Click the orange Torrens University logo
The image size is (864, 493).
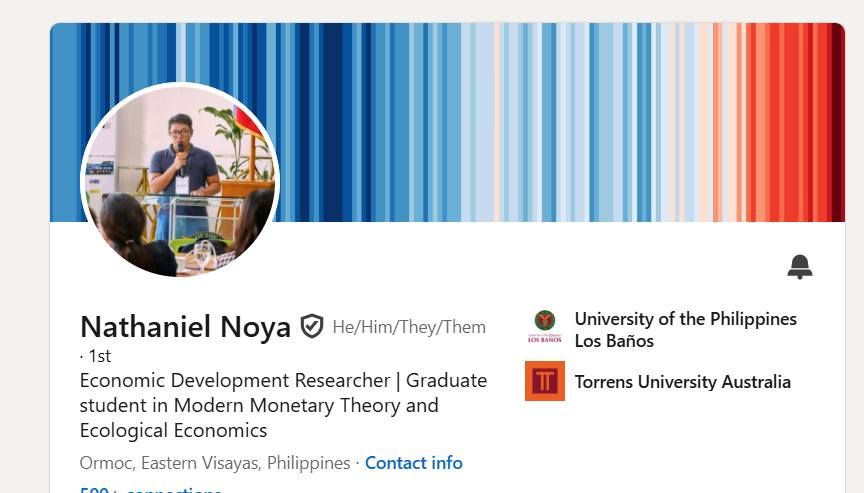click(x=545, y=381)
